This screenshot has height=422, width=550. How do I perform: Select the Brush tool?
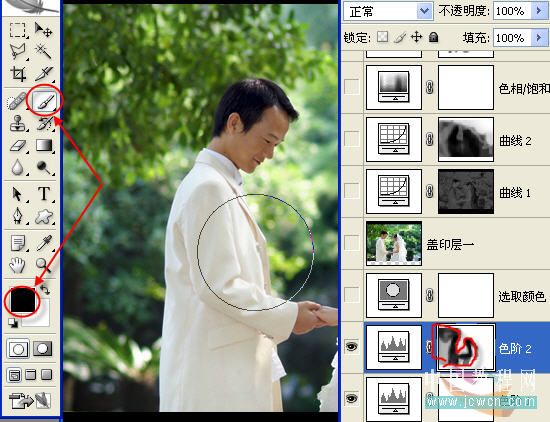tap(45, 100)
